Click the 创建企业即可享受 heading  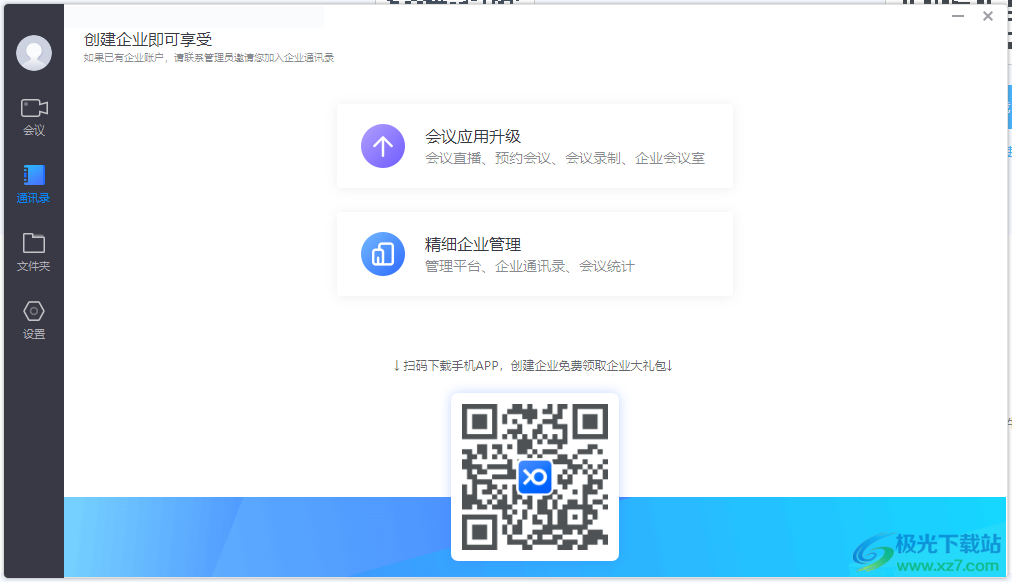(148, 39)
